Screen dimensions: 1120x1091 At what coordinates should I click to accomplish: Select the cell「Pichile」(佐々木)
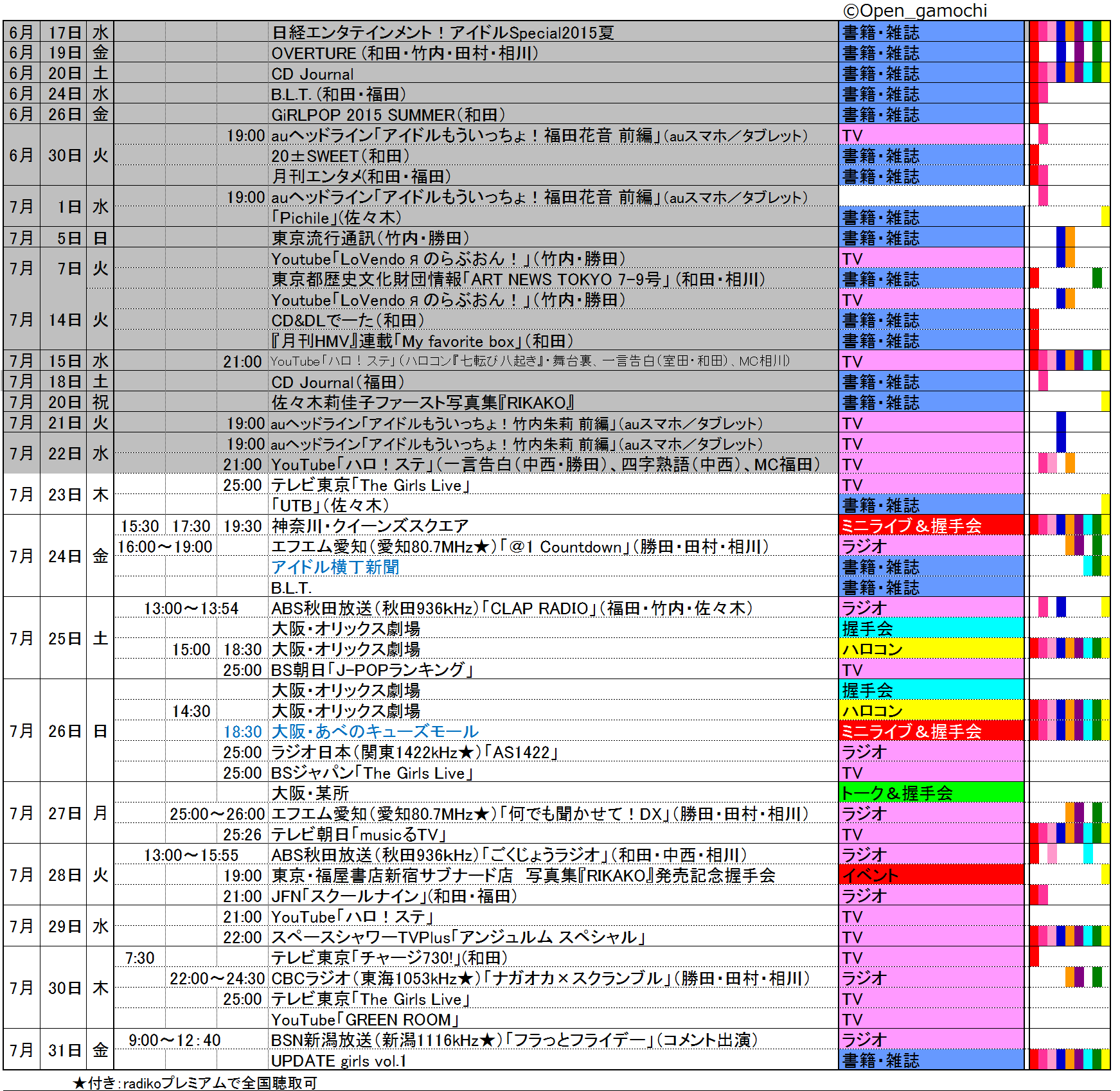(553, 217)
